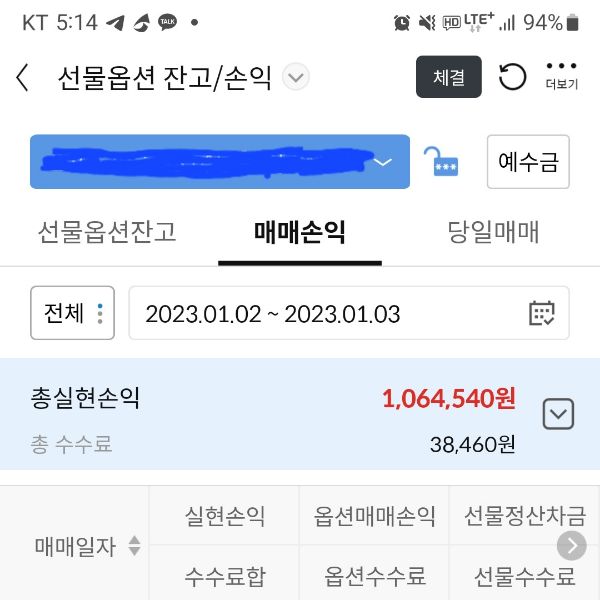Tap the back arrow icon
This screenshot has width=600, height=600.
(x=22, y=77)
